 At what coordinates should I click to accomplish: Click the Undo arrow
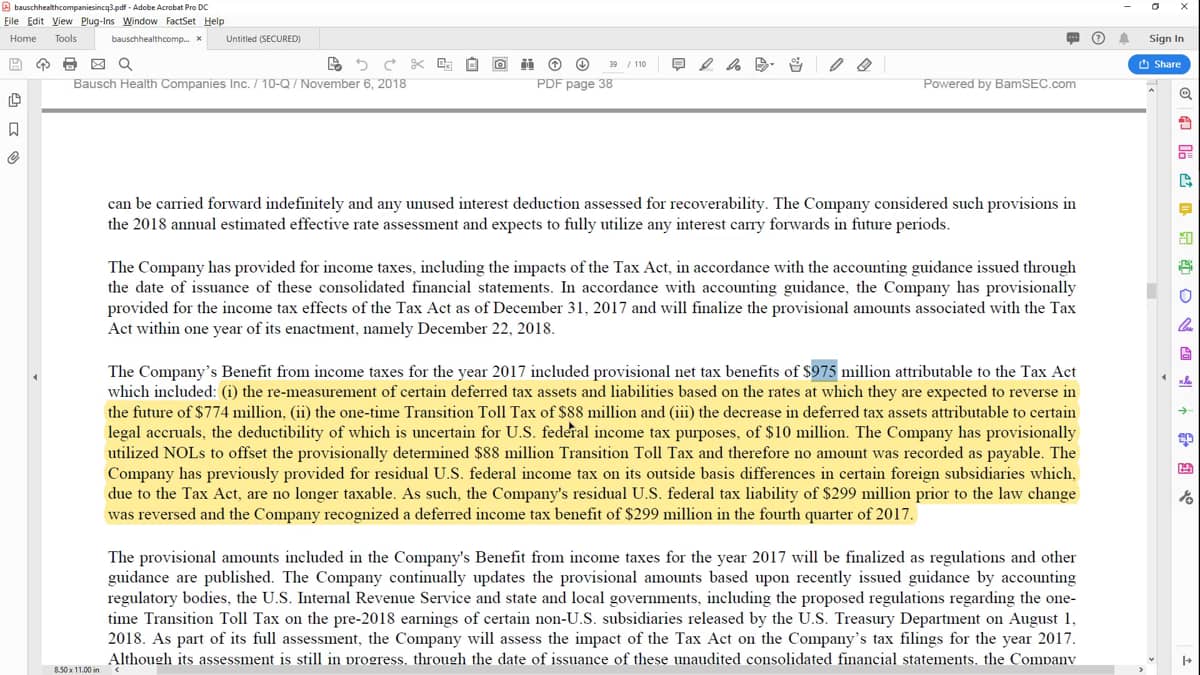(x=361, y=64)
